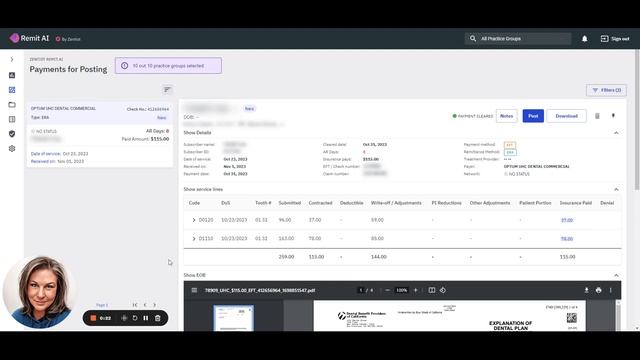Delete the recording with the trash icon

tap(158, 318)
